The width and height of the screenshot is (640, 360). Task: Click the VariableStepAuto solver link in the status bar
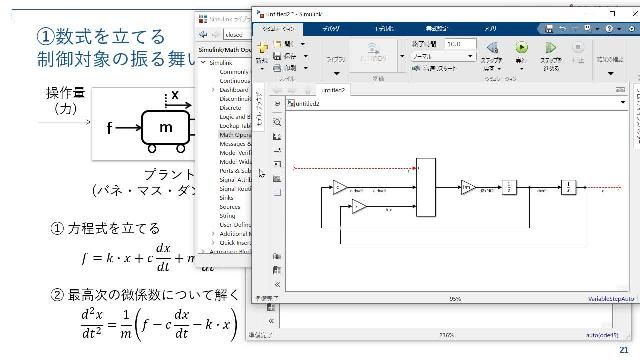(611, 299)
